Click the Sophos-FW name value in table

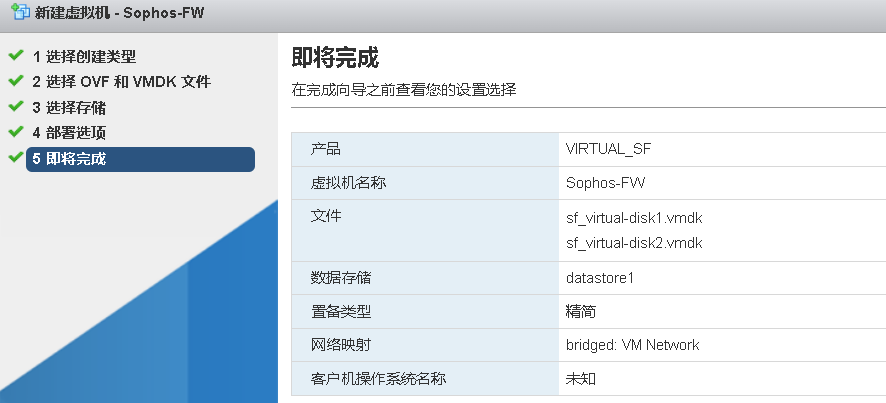pyautogui.click(x=605, y=183)
